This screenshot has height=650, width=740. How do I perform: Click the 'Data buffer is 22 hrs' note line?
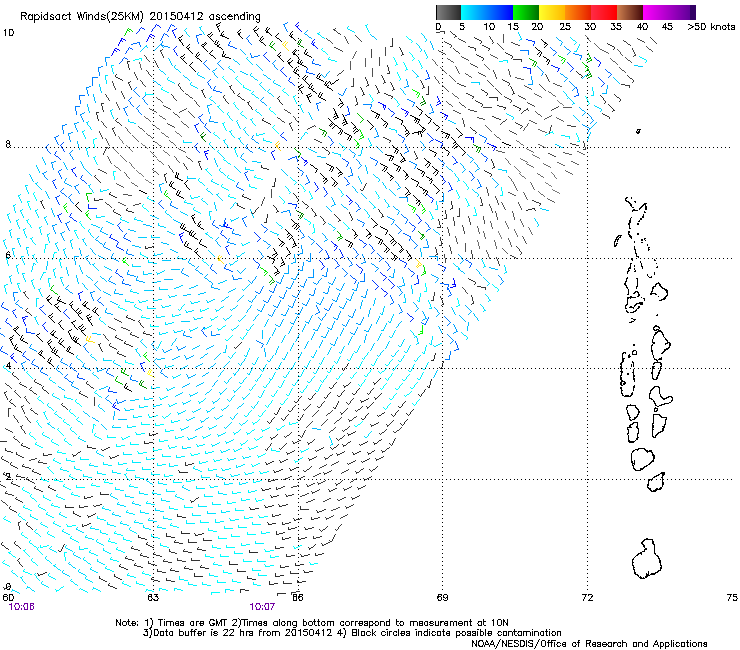pos(352,633)
